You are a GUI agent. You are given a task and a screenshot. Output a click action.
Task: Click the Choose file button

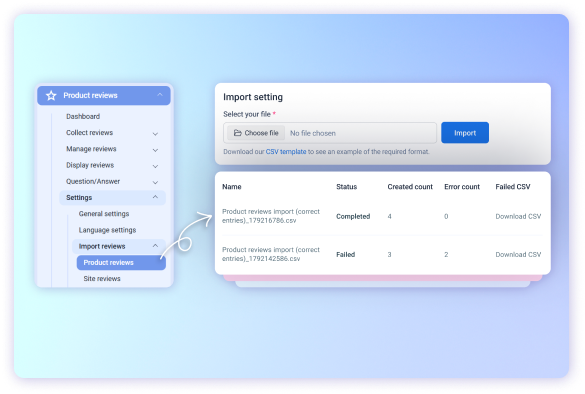click(256, 133)
